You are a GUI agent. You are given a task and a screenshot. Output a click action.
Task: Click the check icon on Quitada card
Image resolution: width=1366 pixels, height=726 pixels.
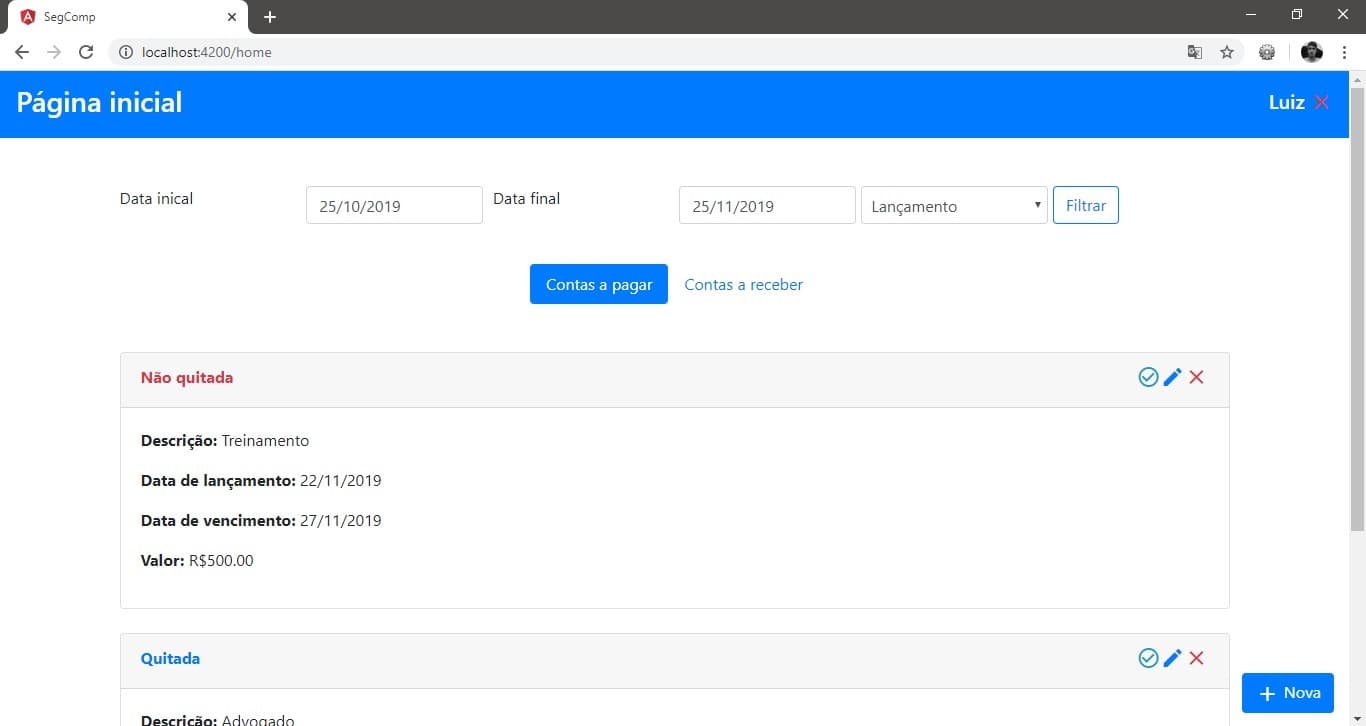(x=1148, y=658)
